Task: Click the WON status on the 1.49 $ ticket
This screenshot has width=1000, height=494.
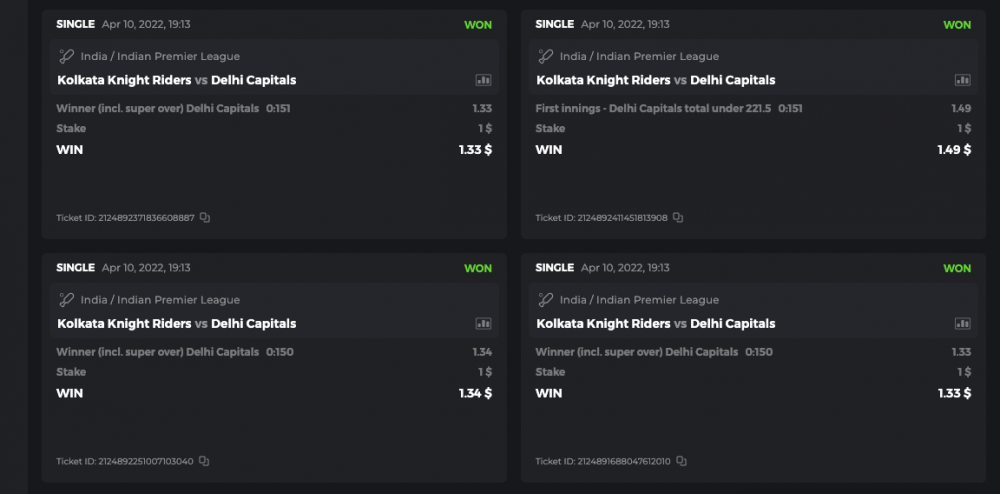Action: tap(957, 25)
